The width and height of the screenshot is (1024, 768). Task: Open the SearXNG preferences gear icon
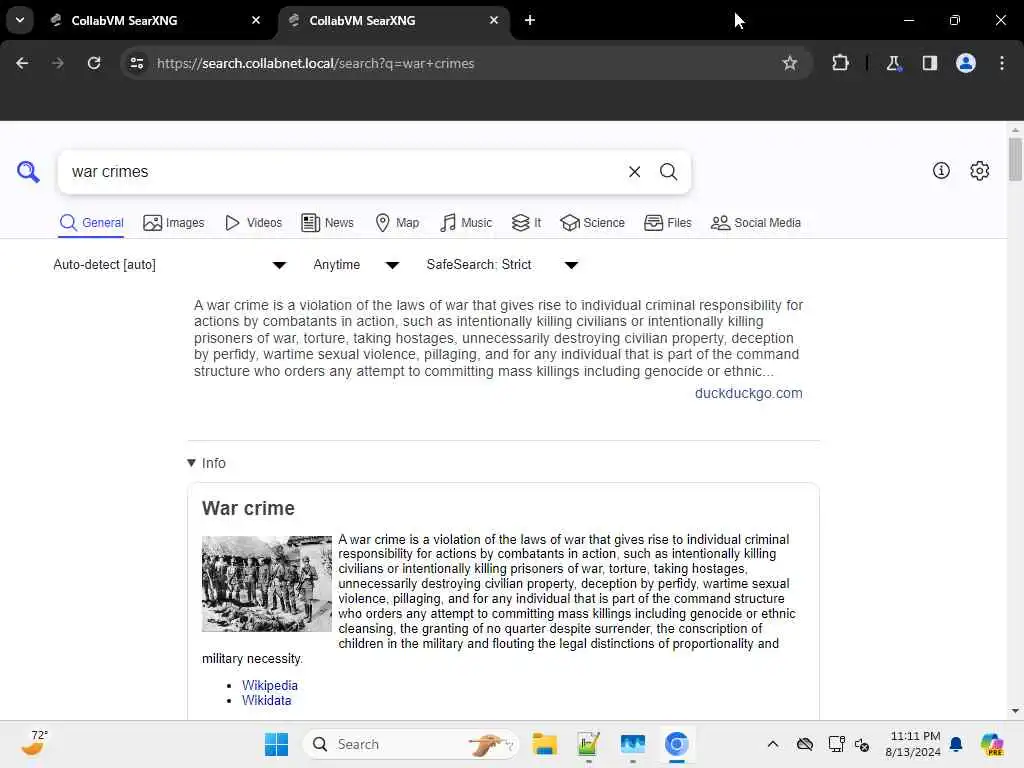[x=979, y=170]
